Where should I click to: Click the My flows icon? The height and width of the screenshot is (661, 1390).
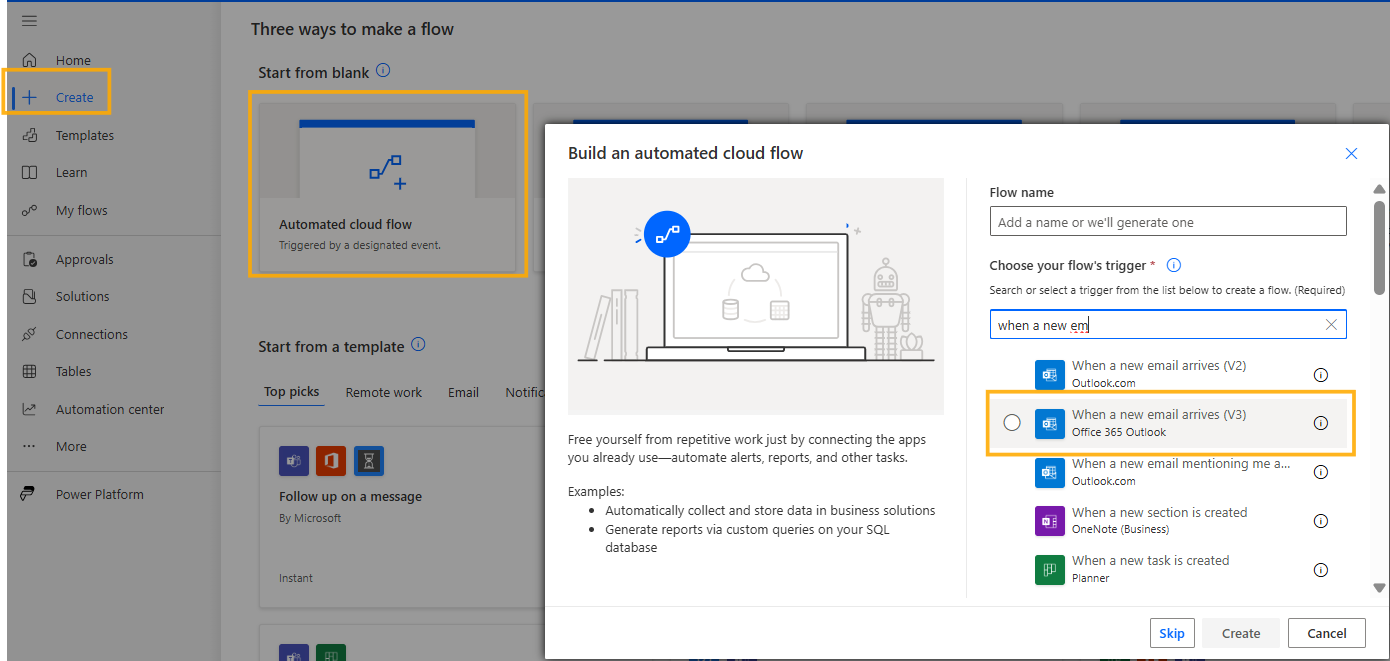click(x=30, y=210)
